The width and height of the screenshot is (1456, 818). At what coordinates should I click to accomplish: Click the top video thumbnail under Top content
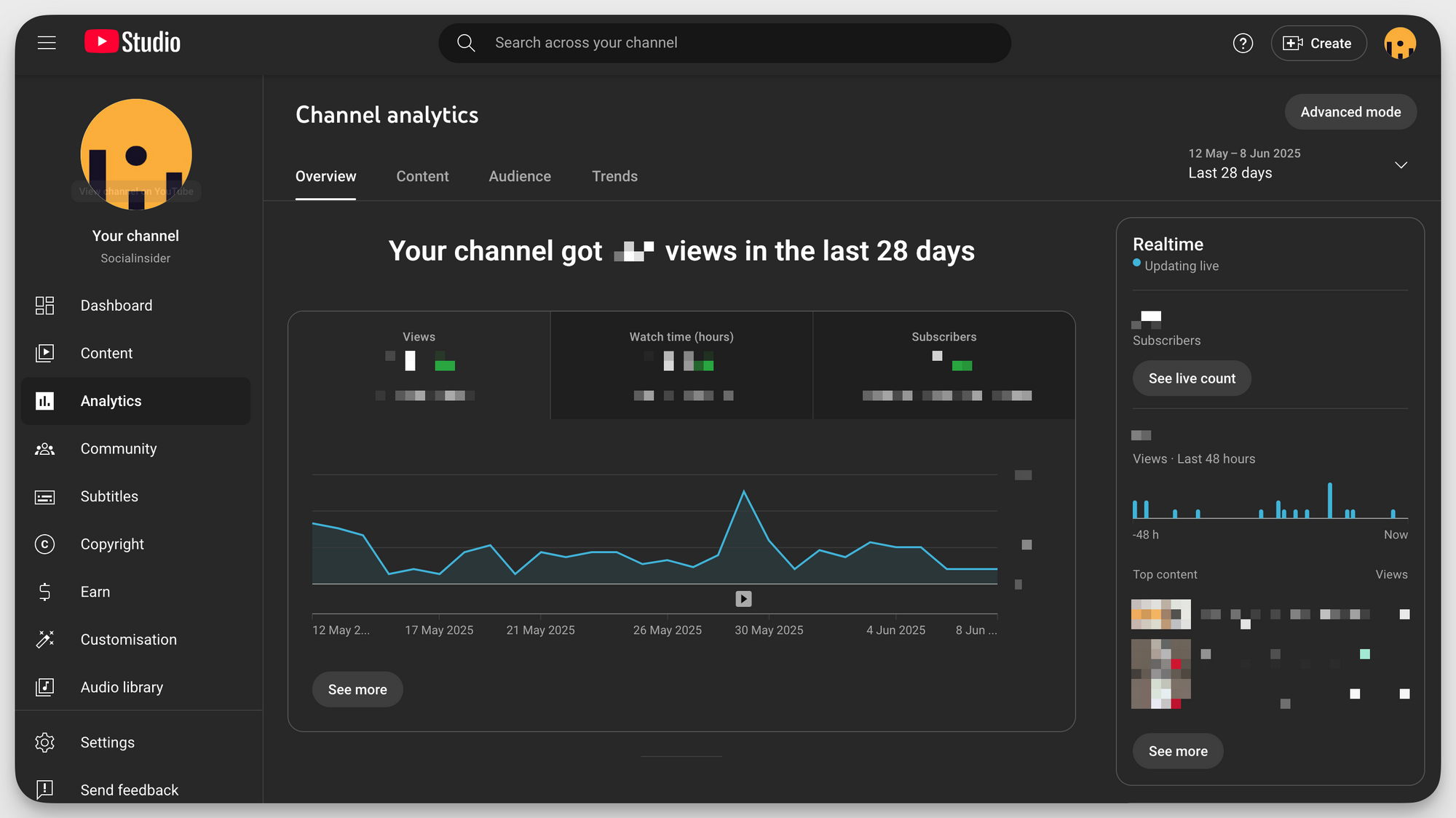point(1160,613)
